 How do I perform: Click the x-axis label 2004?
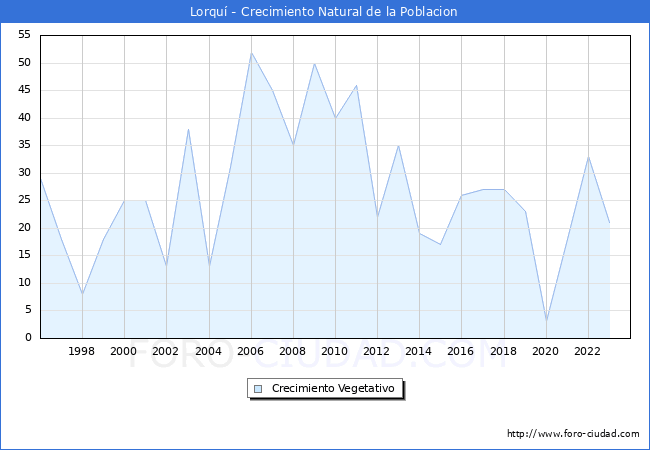(209, 351)
